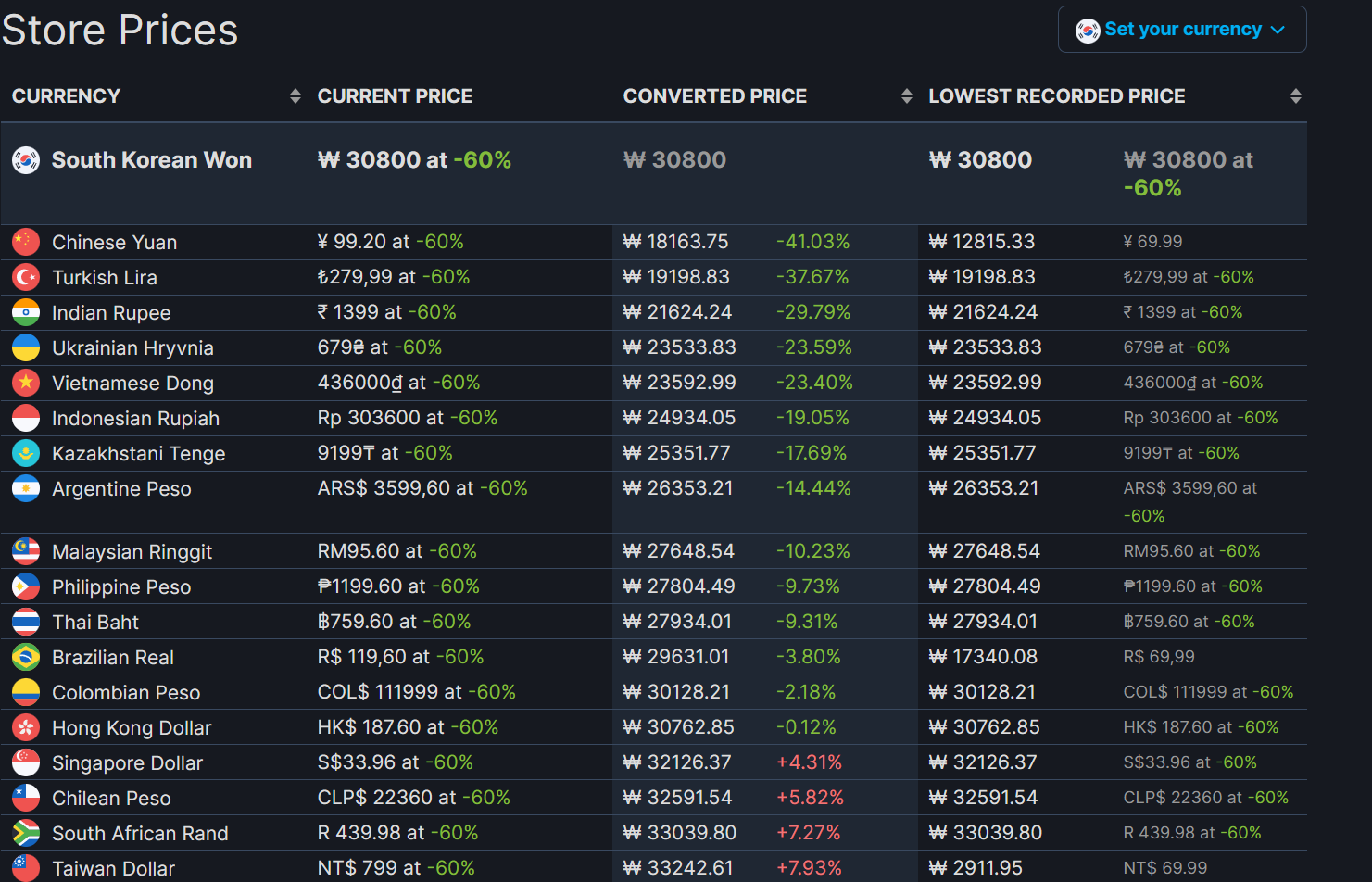Click the Indian Rupee flag icon

[26, 312]
